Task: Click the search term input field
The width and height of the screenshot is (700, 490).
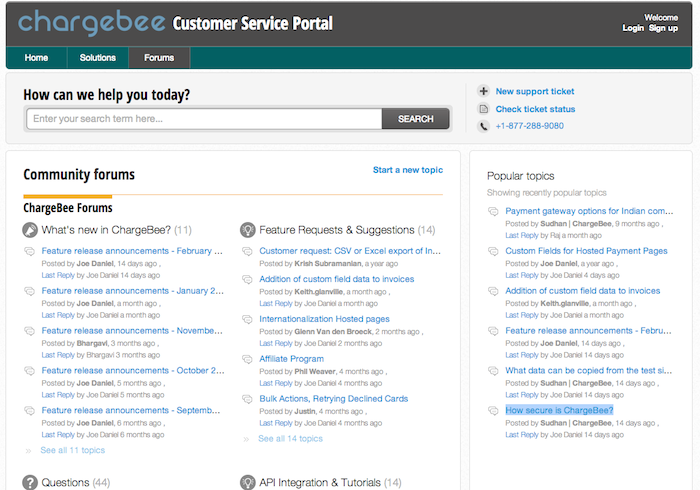Action: [x=204, y=119]
